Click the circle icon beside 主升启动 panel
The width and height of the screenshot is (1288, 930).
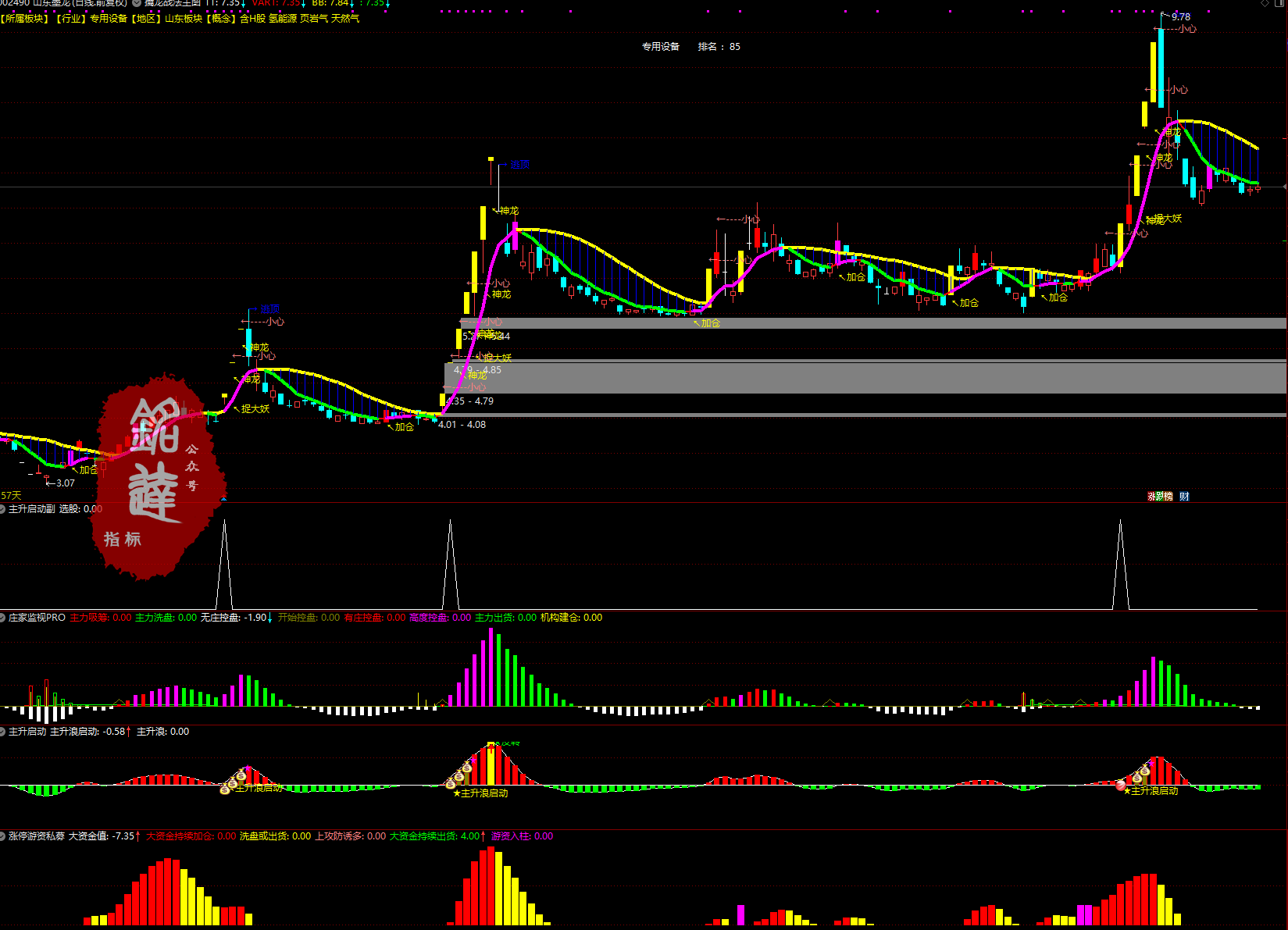point(2,732)
